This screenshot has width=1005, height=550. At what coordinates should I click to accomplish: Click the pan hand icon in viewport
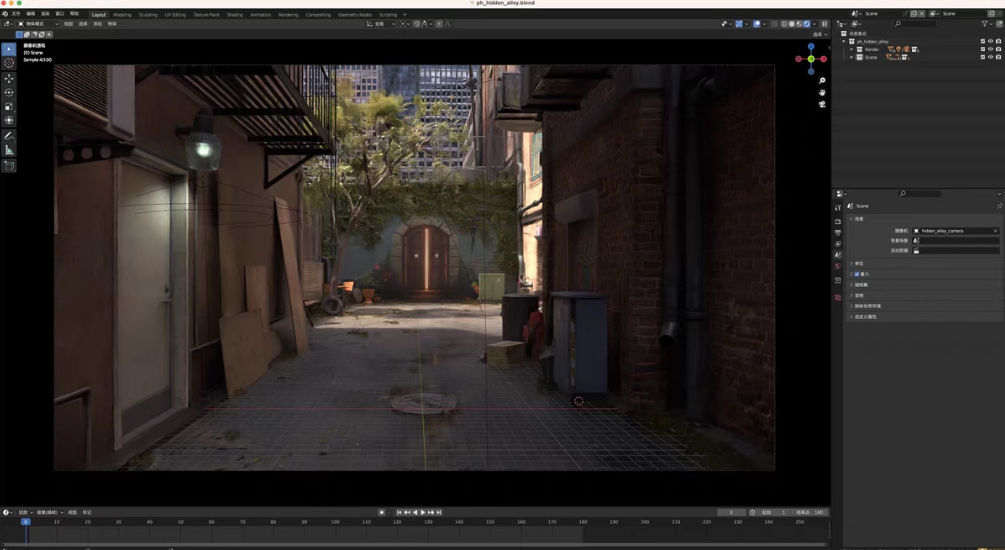pos(821,92)
